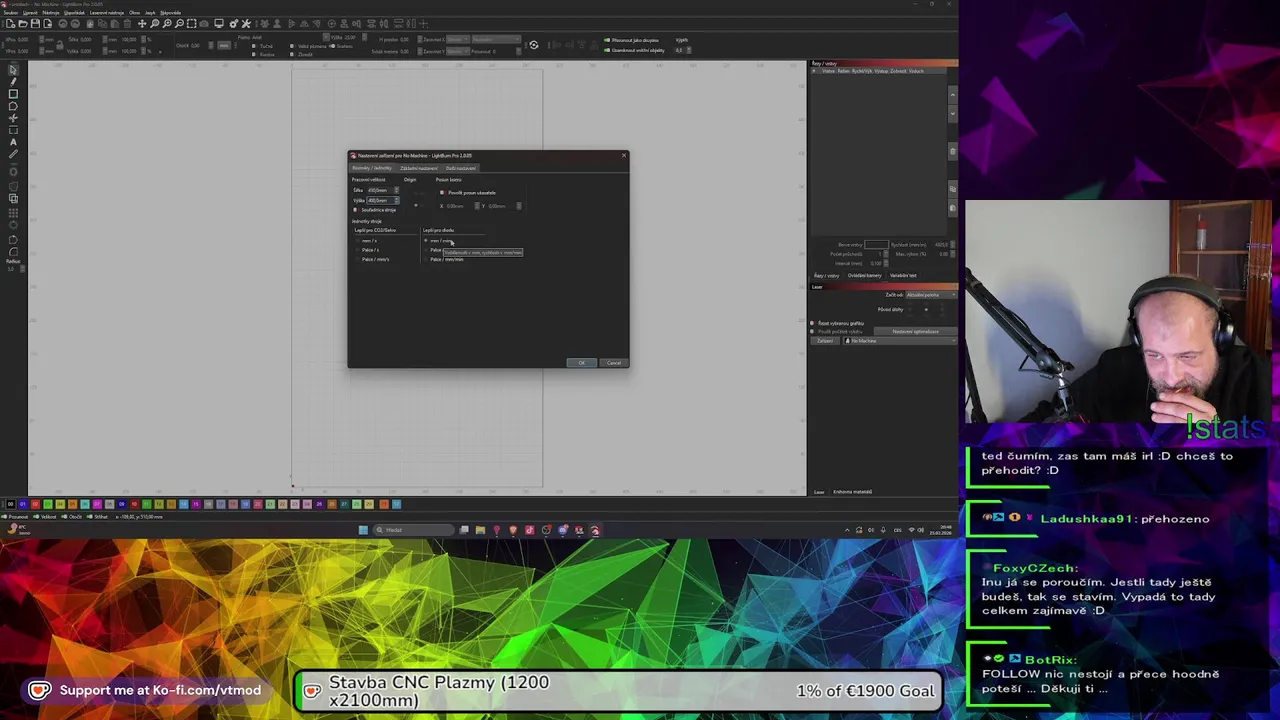This screenshot has height=720, width=1280.
Task: Click the Zoom In magnifier icon
Action: [167, 23]
